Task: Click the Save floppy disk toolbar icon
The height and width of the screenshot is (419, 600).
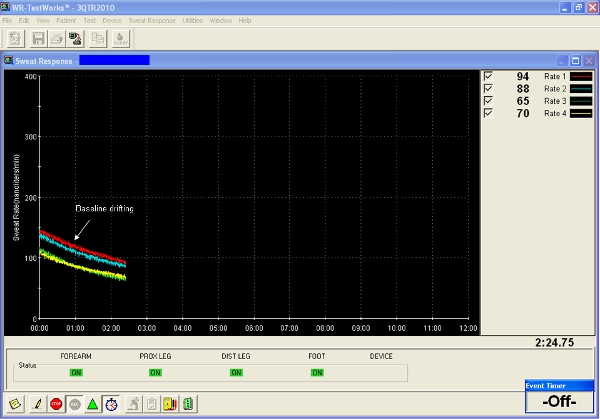Action: click(x=38, y=39)
